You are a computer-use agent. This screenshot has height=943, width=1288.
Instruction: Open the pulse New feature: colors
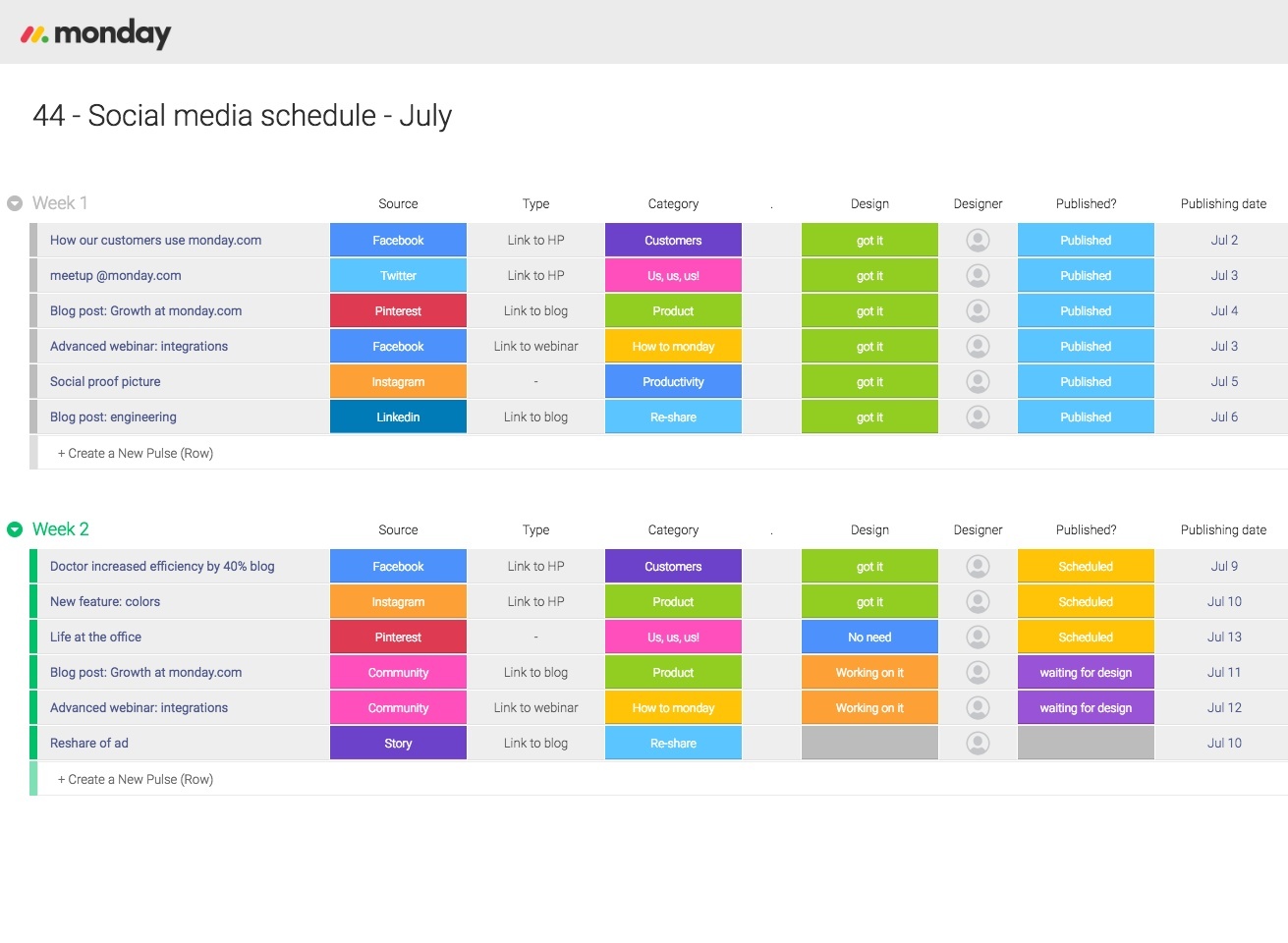pyautogui.click(x=105, y=602)
